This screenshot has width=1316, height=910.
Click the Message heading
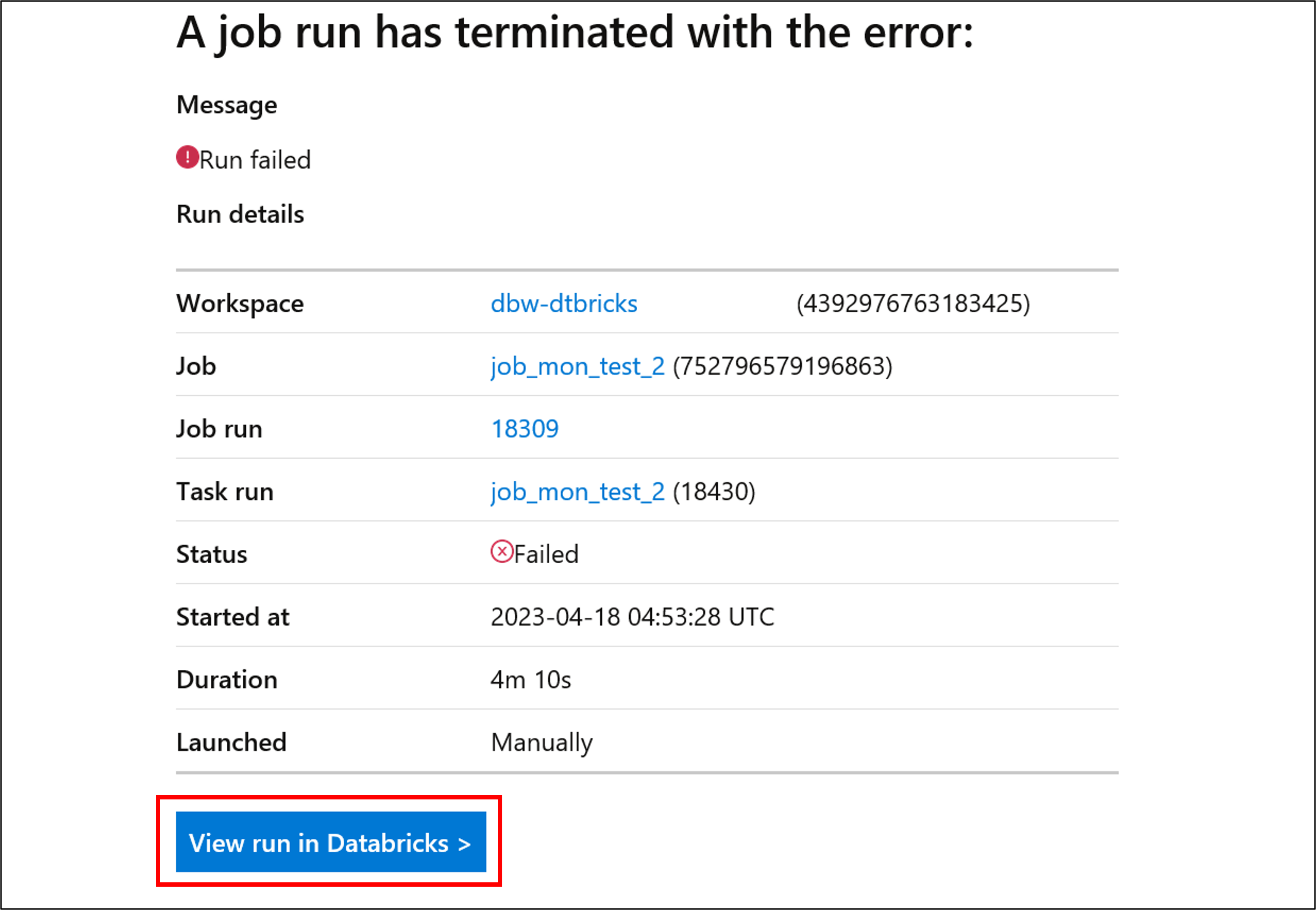[227, 105]
